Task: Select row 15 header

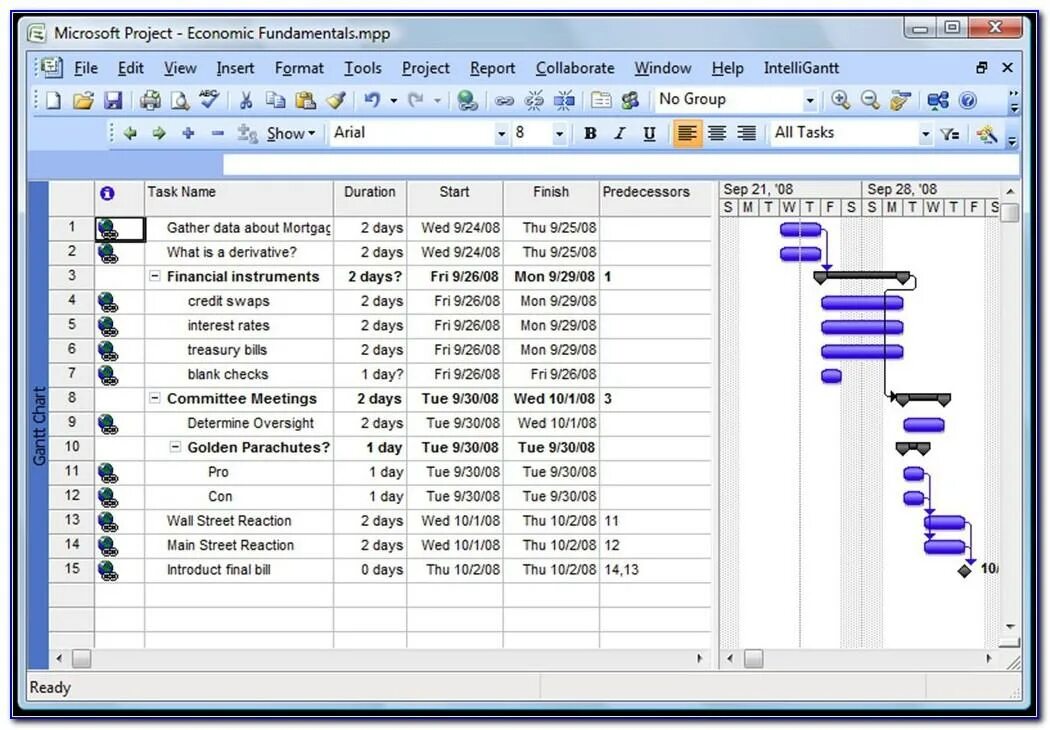Action: click(x=72, y=569)
